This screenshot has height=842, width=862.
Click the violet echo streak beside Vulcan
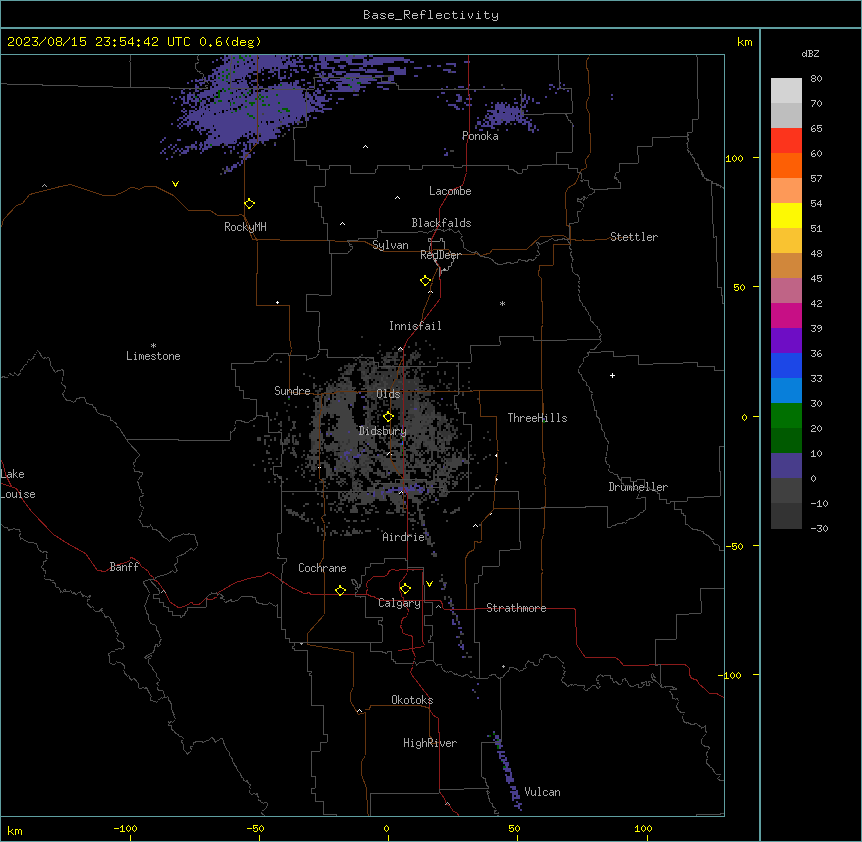pyautogui.click(x=507, y=772)
